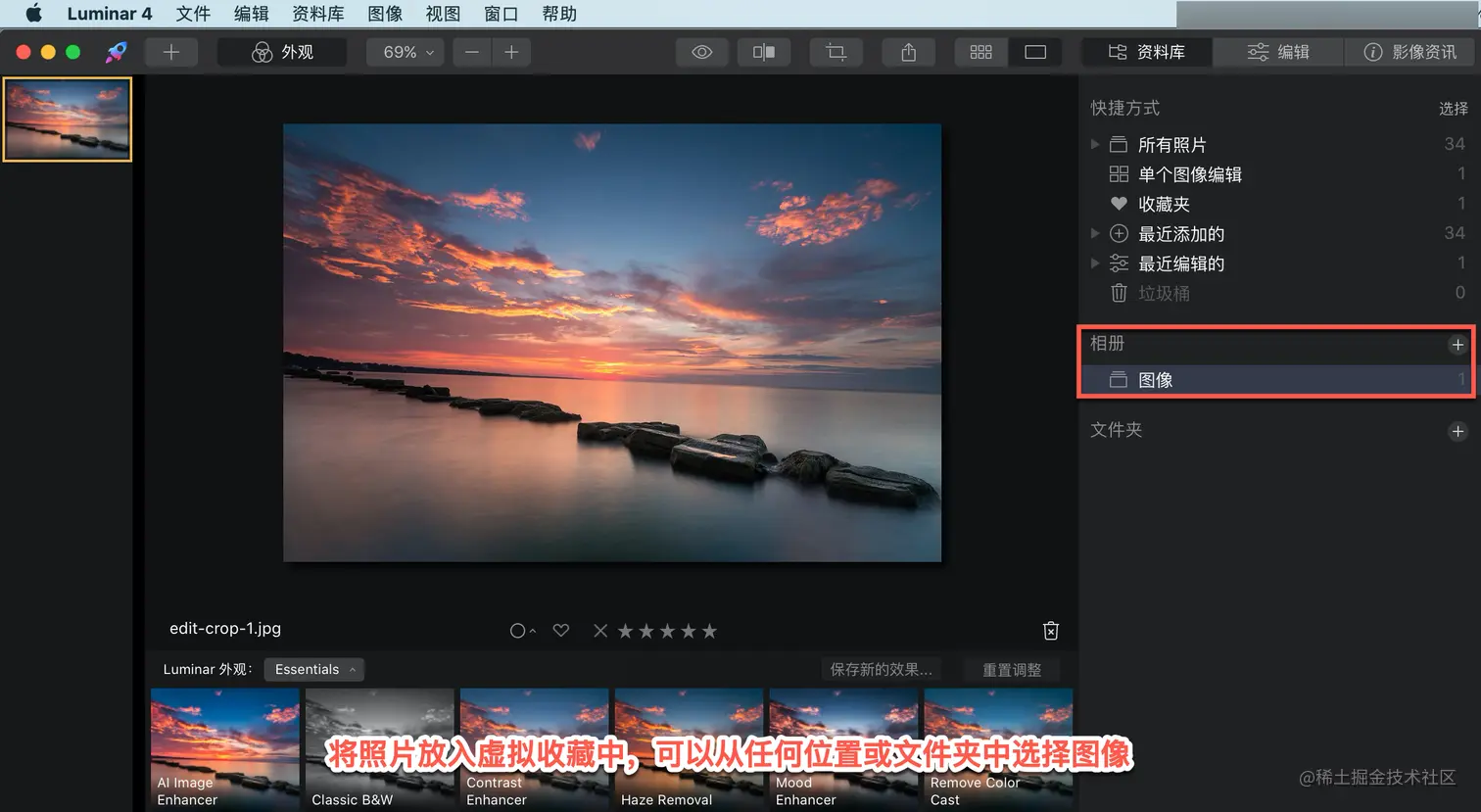Apply the Haze Removal look
Screen dimensions: 1481x812
690,750
